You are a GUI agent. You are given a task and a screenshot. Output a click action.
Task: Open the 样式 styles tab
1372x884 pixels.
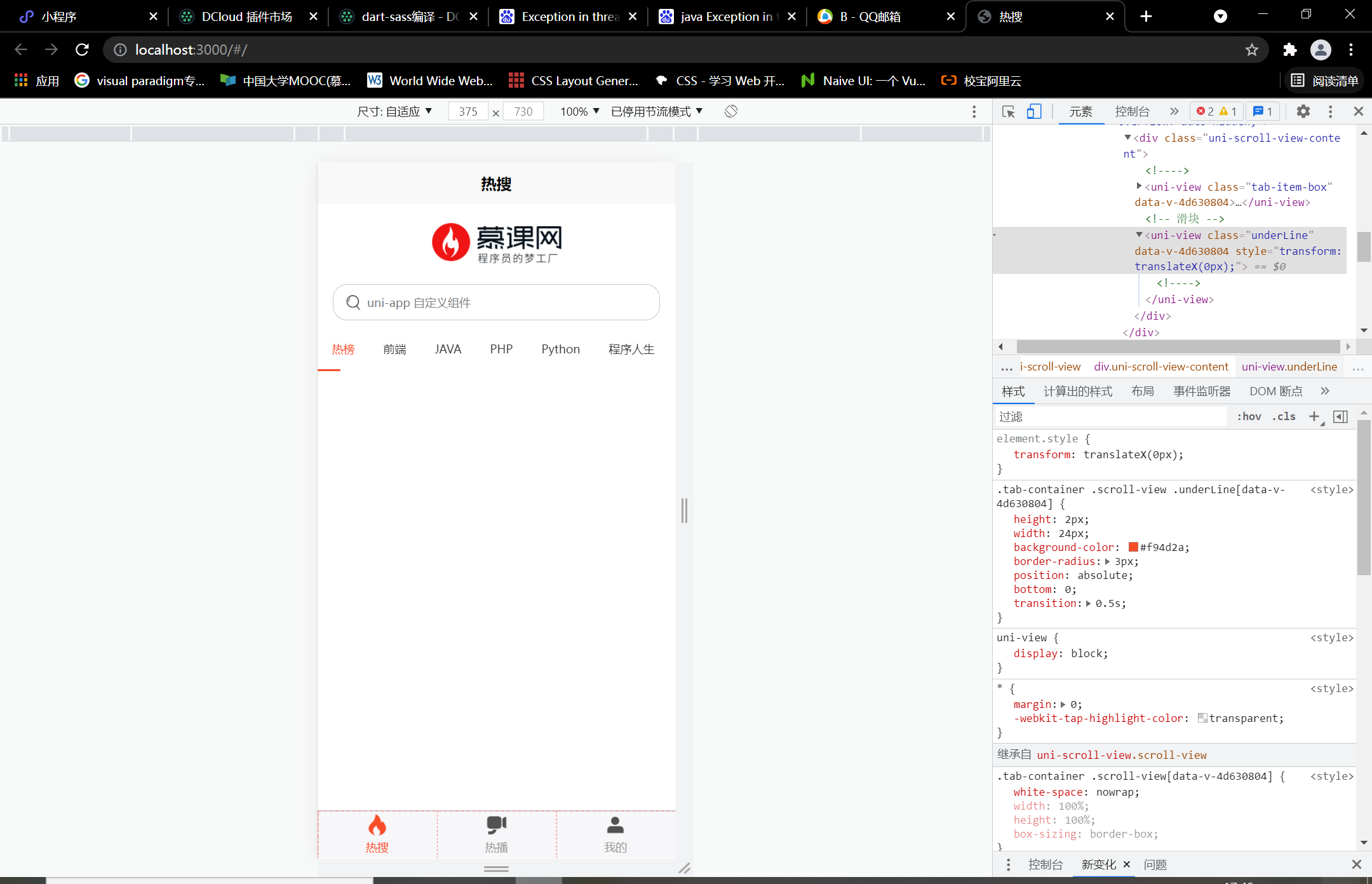1013,391
